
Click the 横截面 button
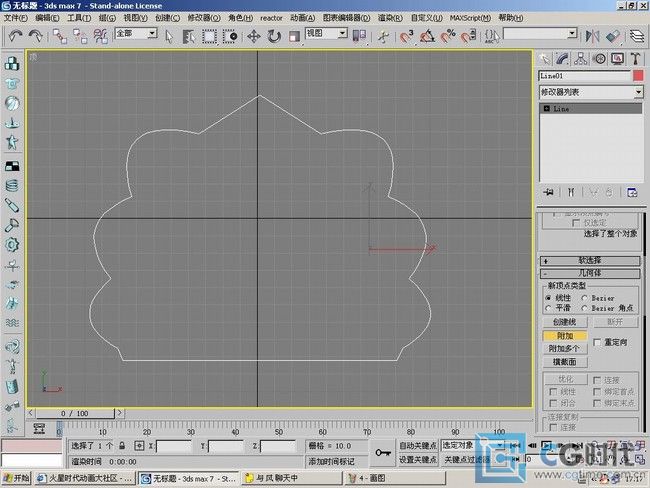(565, 362)
